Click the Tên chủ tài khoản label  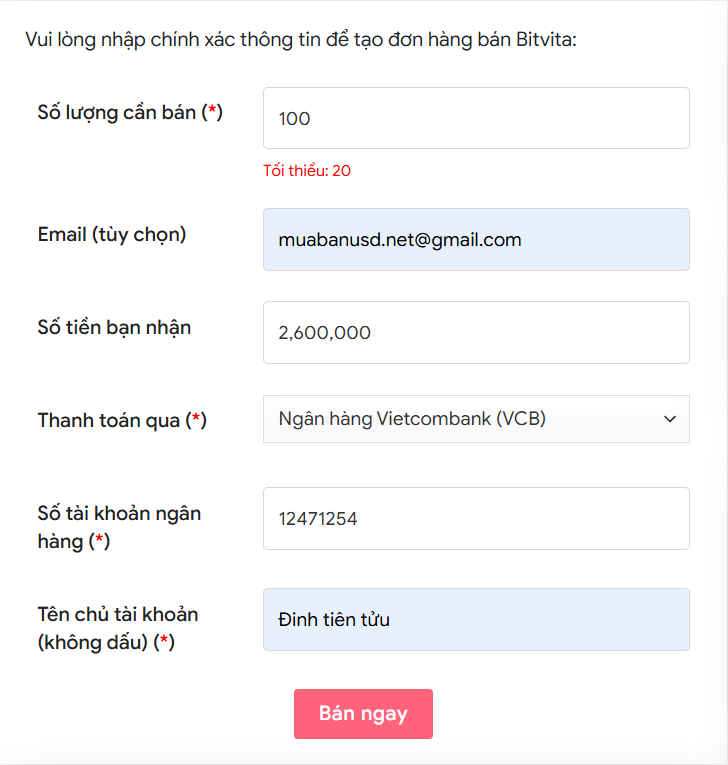(x=118, y=628)
